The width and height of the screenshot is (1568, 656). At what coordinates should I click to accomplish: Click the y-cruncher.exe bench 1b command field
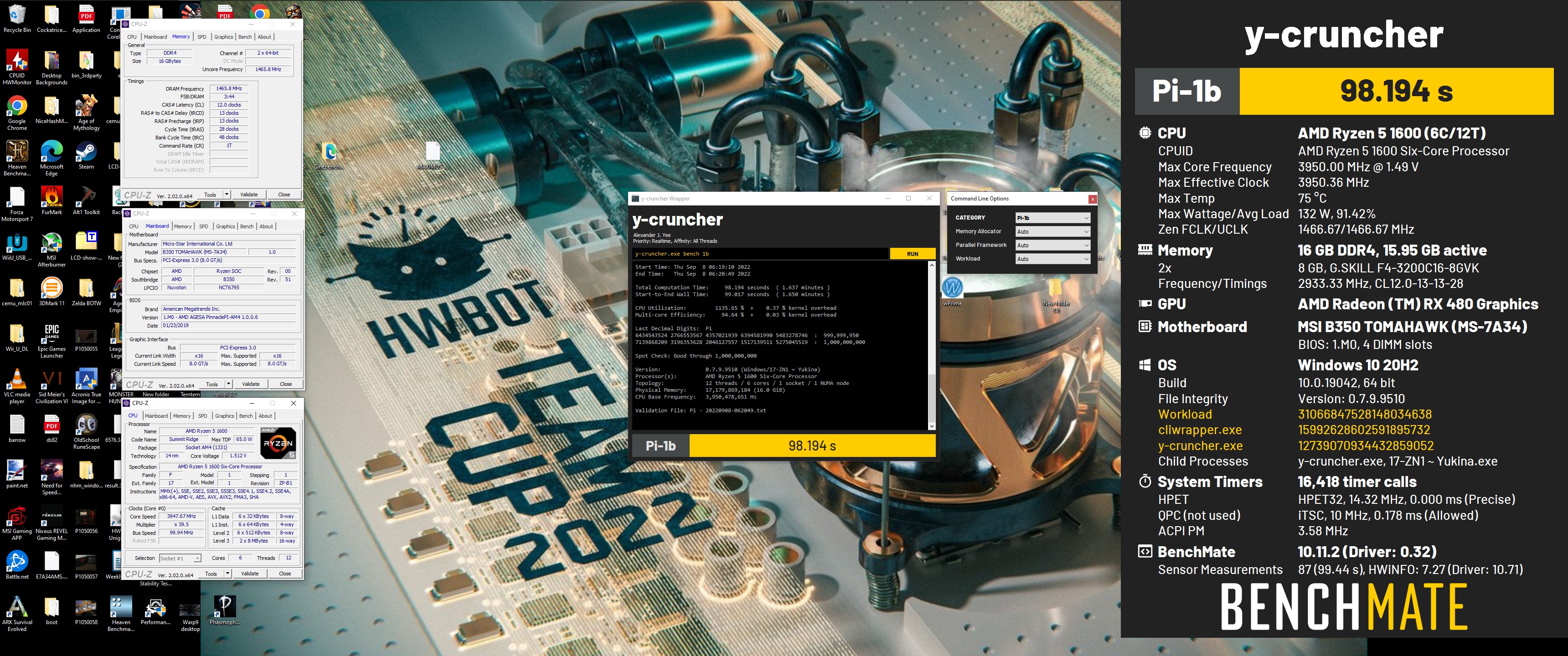coord(760,254)
